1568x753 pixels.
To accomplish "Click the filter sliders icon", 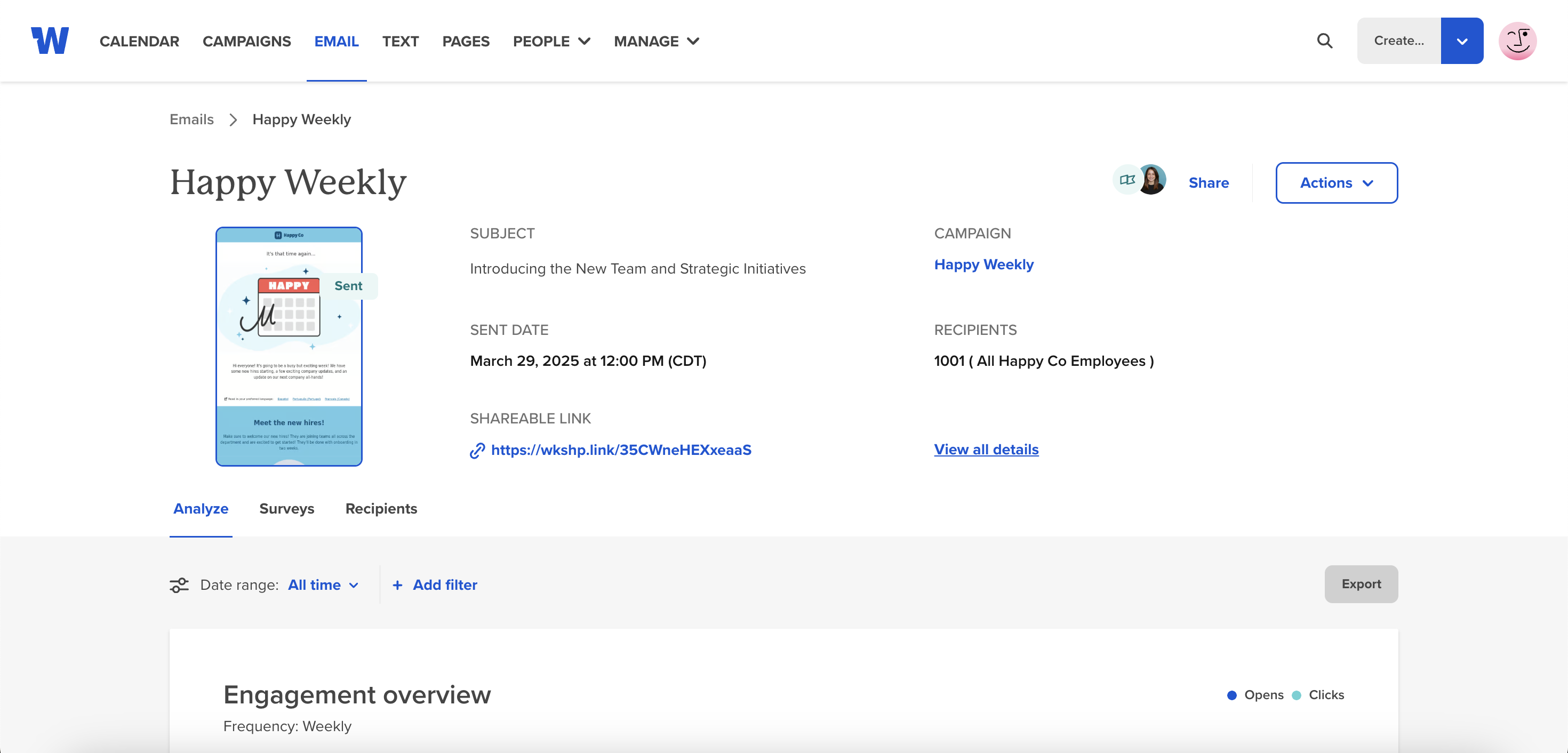I will (179, 585).
